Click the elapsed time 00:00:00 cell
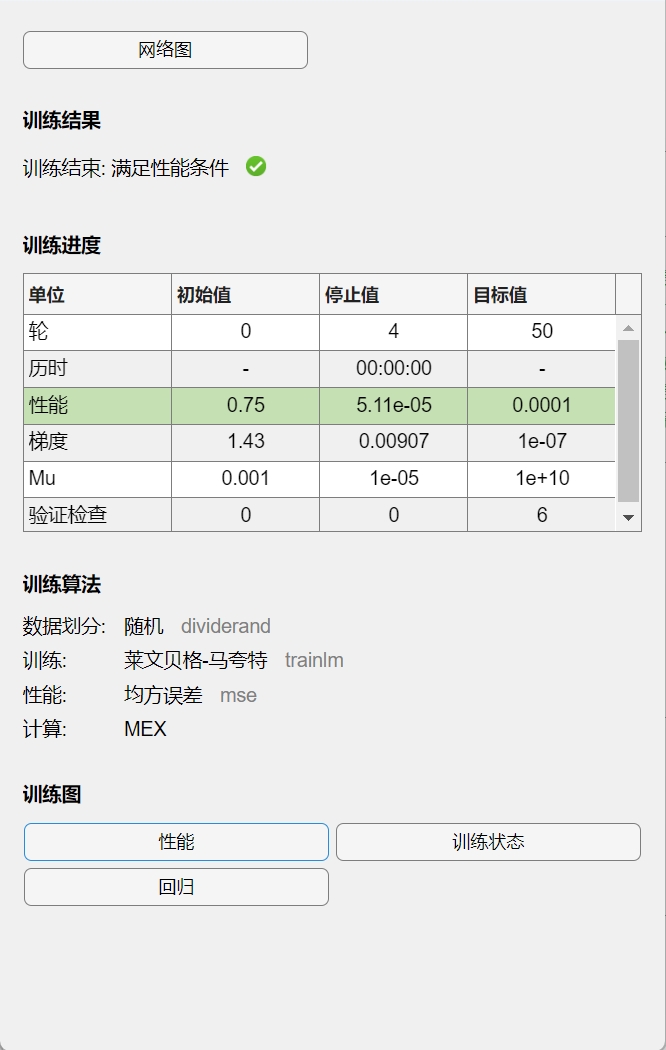Screen dimensions: 666x1050 (393, 368)
